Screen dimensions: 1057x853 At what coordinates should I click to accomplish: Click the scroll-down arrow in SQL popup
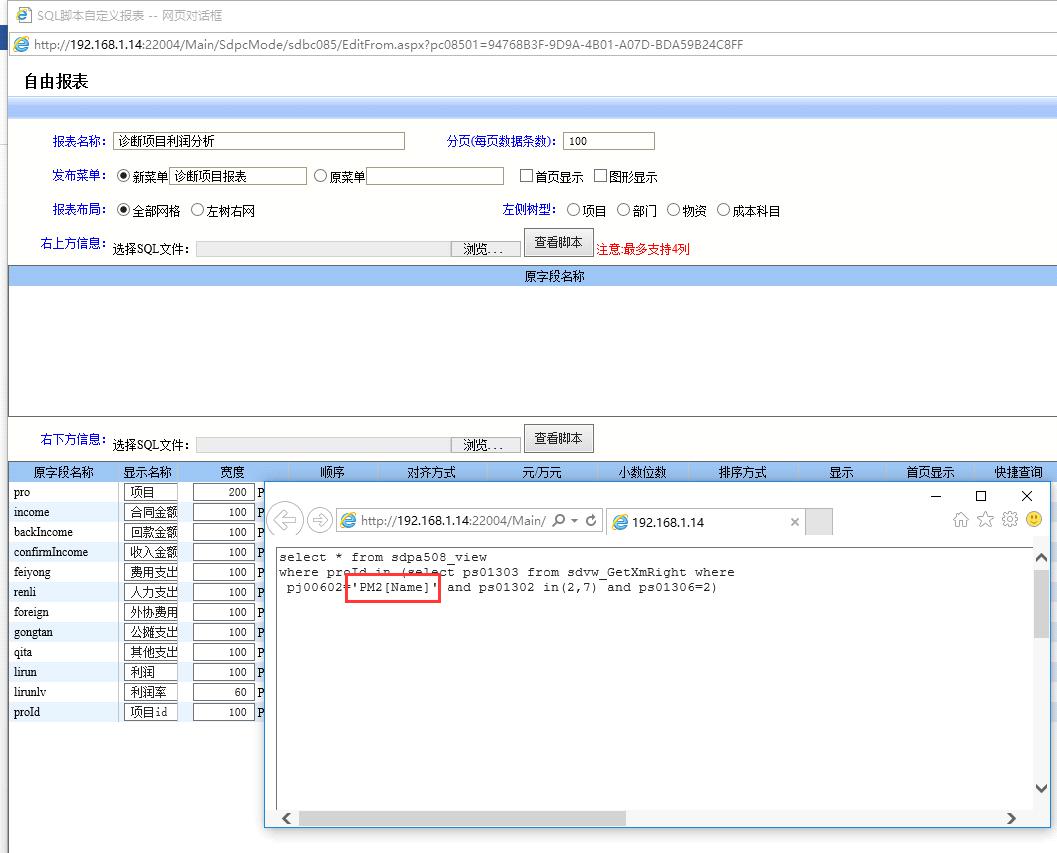click(1041, 789)
